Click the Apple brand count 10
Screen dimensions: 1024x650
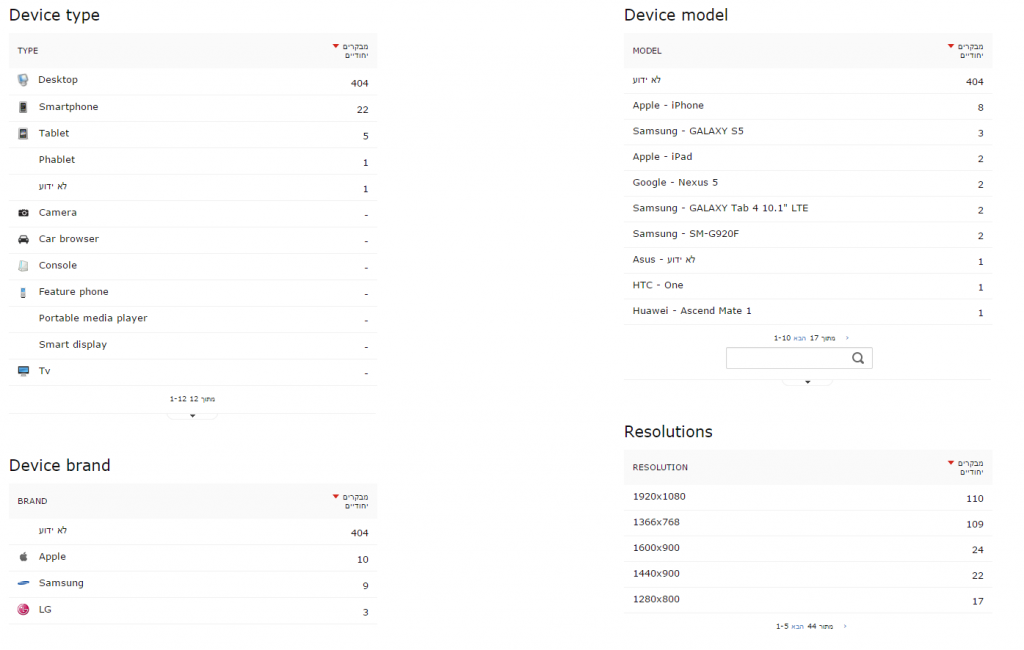362,560
